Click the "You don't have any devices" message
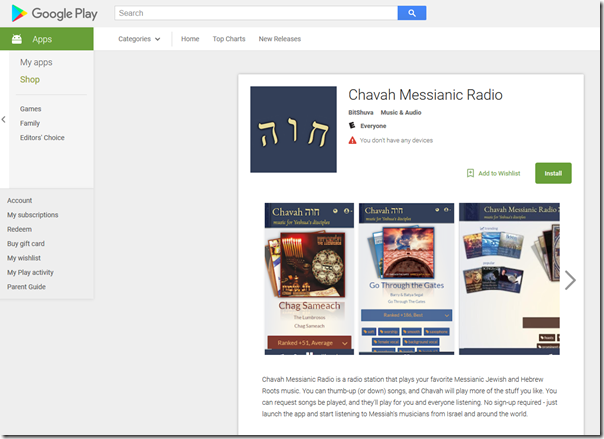Viewport: 604px width, 439px height. (x=396, y=140)
